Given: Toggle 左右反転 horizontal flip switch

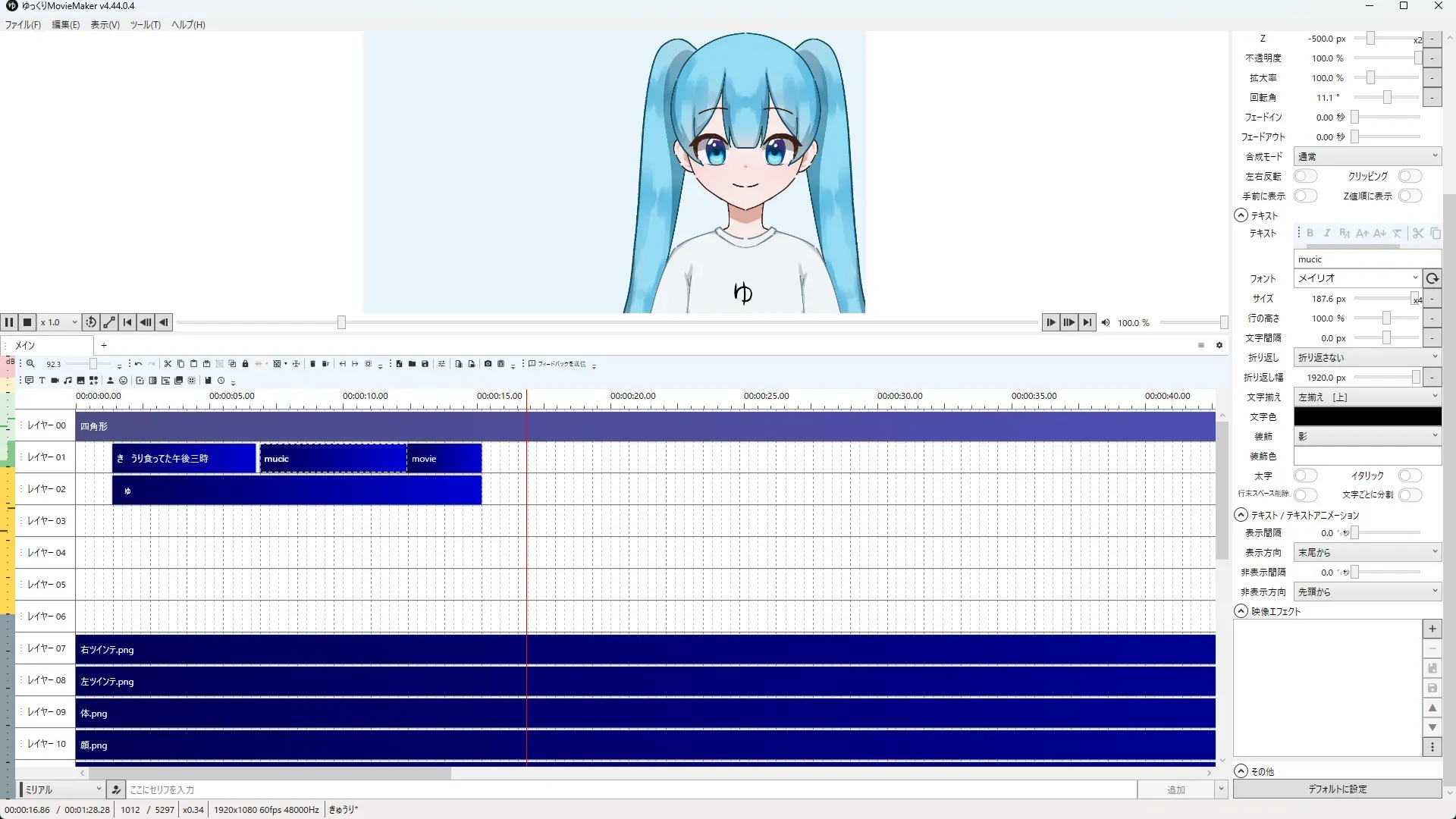Looking at the screenshot, I should (1305, 176).
